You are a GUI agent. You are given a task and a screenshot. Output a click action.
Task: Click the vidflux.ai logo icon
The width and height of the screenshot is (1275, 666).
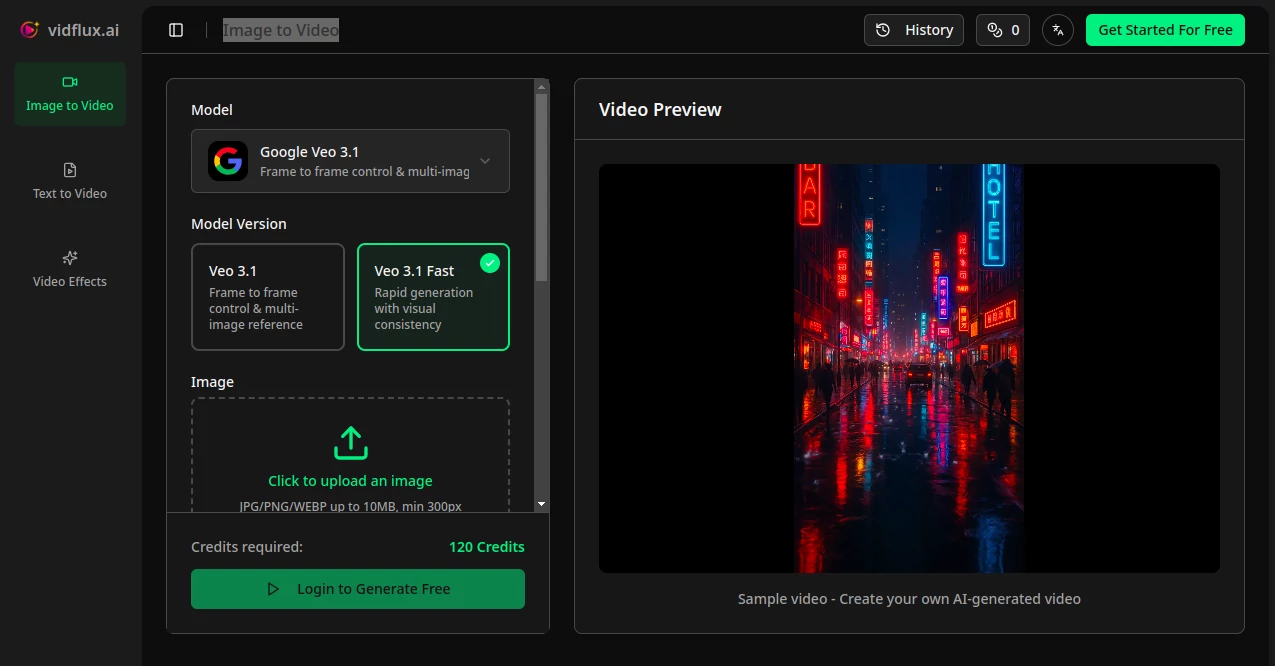click(28, 29)
